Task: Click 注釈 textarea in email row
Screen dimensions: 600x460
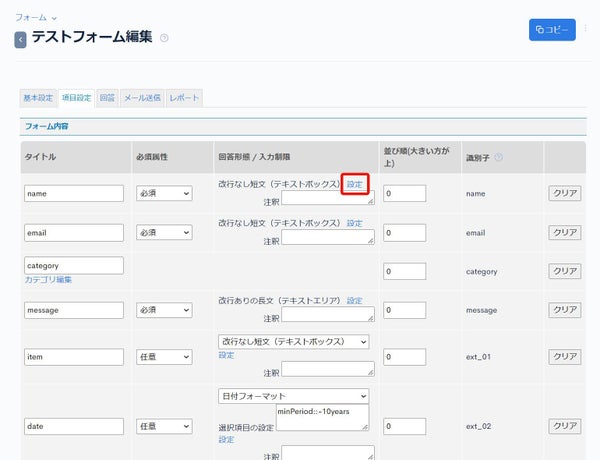Action: [328, 237]
